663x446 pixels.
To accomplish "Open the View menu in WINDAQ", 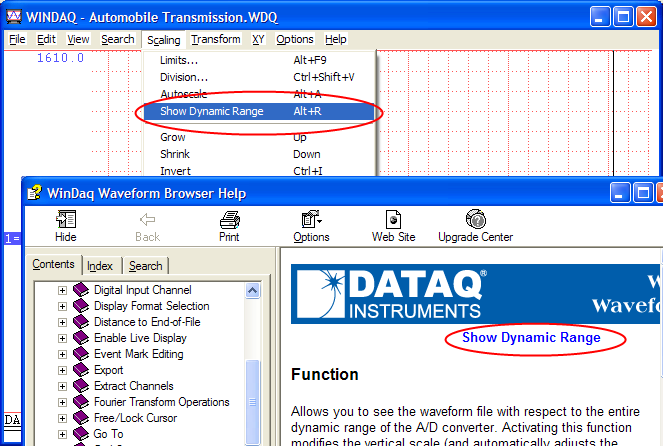I will click(x=78, y=39).
